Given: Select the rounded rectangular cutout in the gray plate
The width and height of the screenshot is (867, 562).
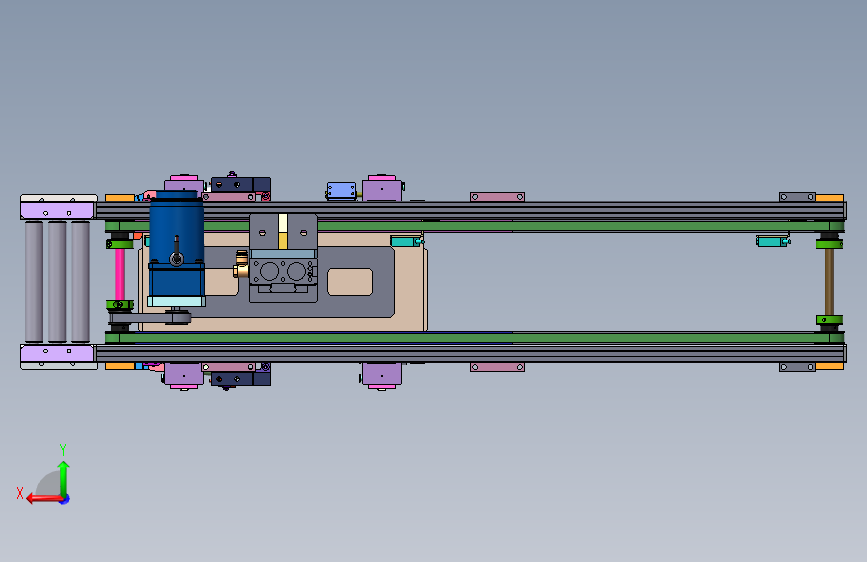Looking at the screenshot, I should coord(350,282).
